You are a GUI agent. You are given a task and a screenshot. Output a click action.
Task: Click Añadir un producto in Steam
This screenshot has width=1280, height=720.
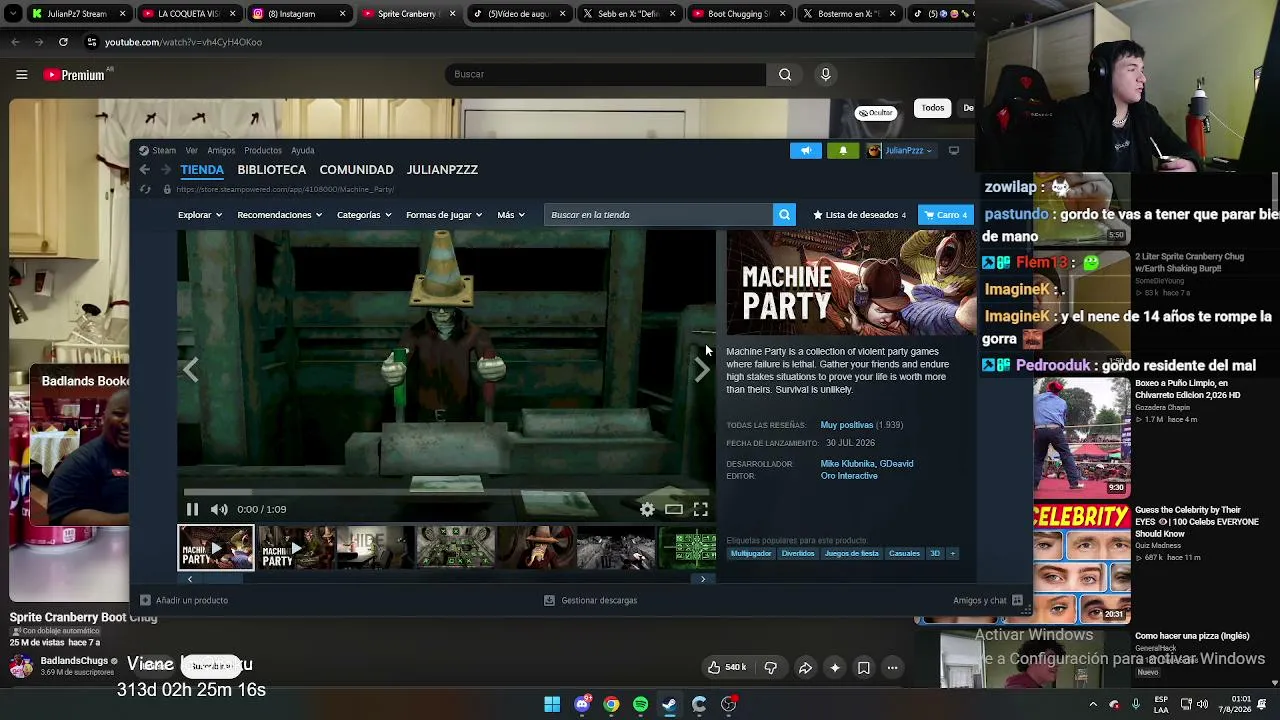click(x=184, y=601)
